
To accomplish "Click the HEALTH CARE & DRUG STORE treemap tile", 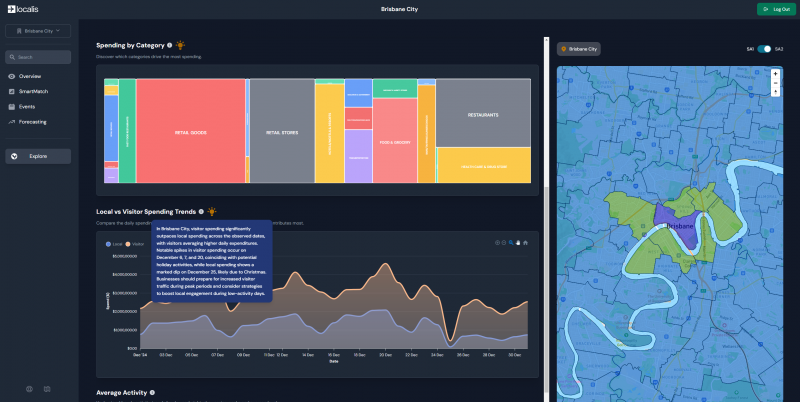I will pyautogui.click(x=484, y=165).
